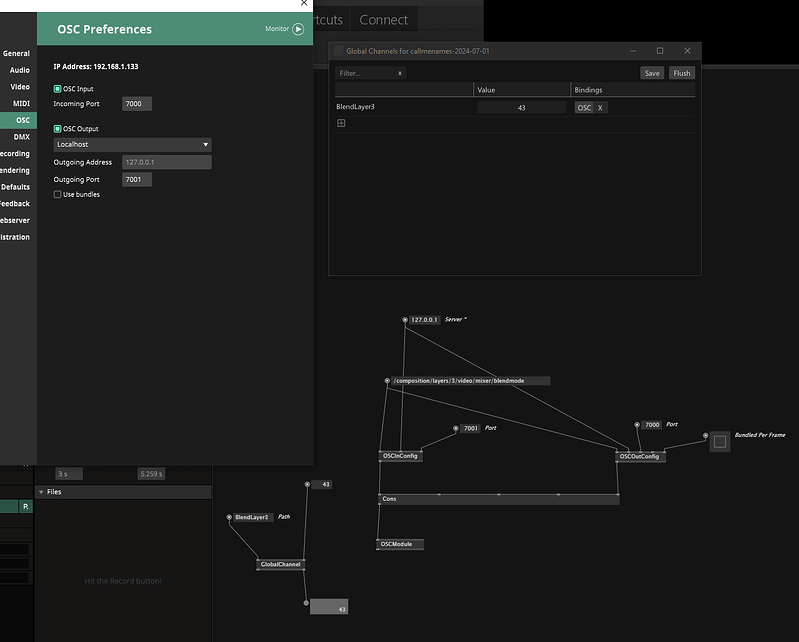Click the 5.259 s time field

pos(151,474)
